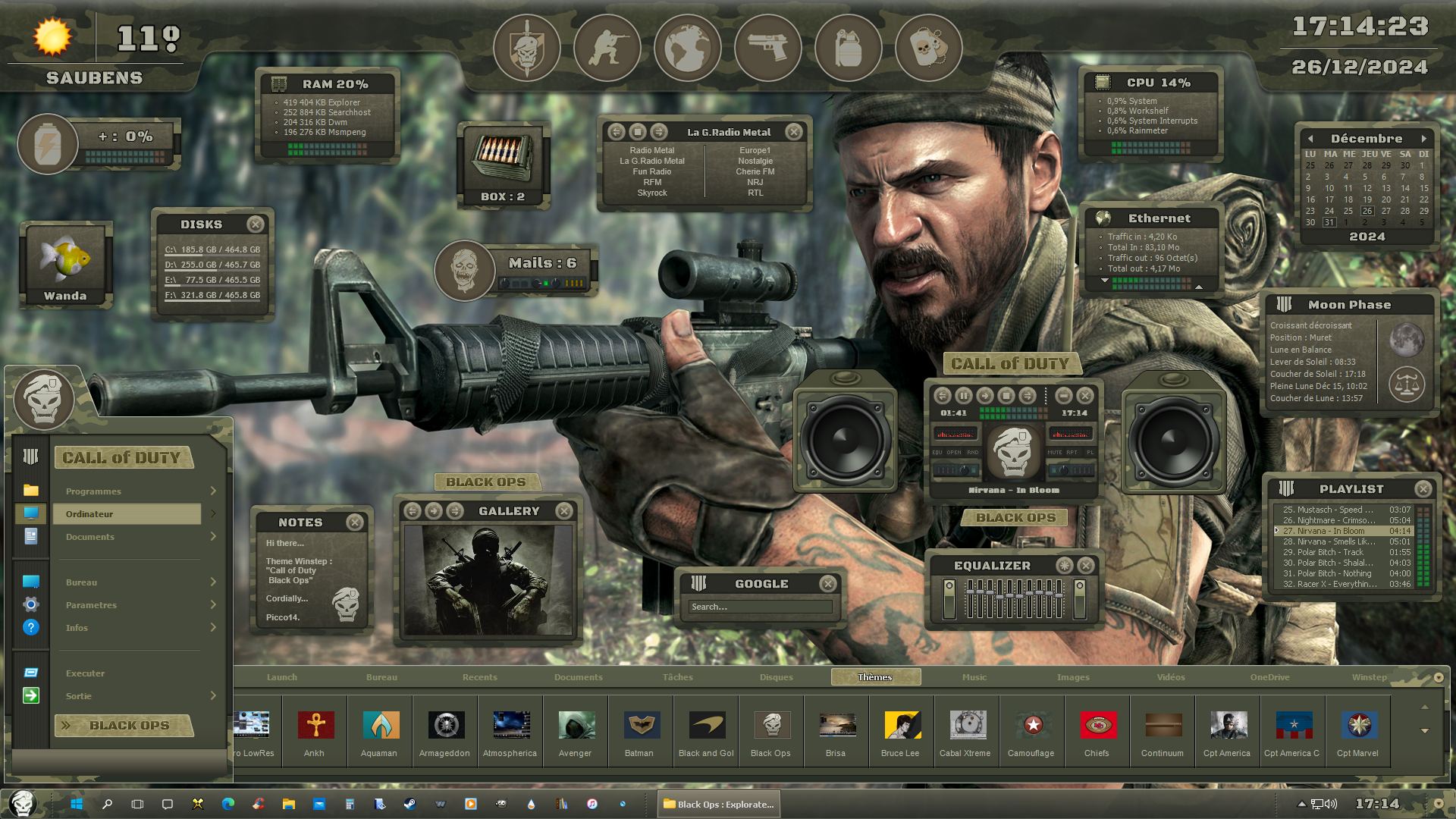This screenshot has width=1456, height=819.
Task: Expand the Sortie submenu arrow
Action: click(213, 696)
